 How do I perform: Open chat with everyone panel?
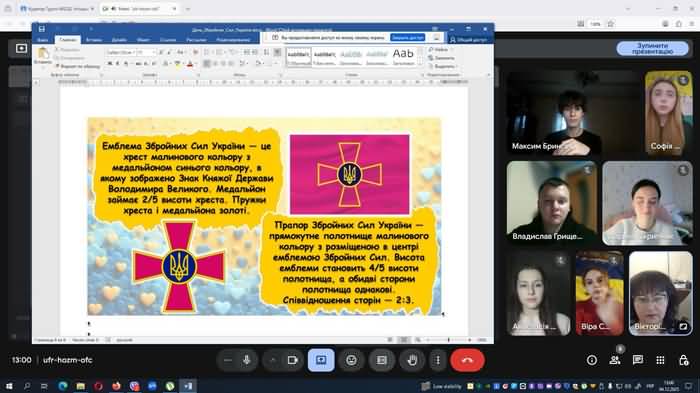tap(638, 360)
